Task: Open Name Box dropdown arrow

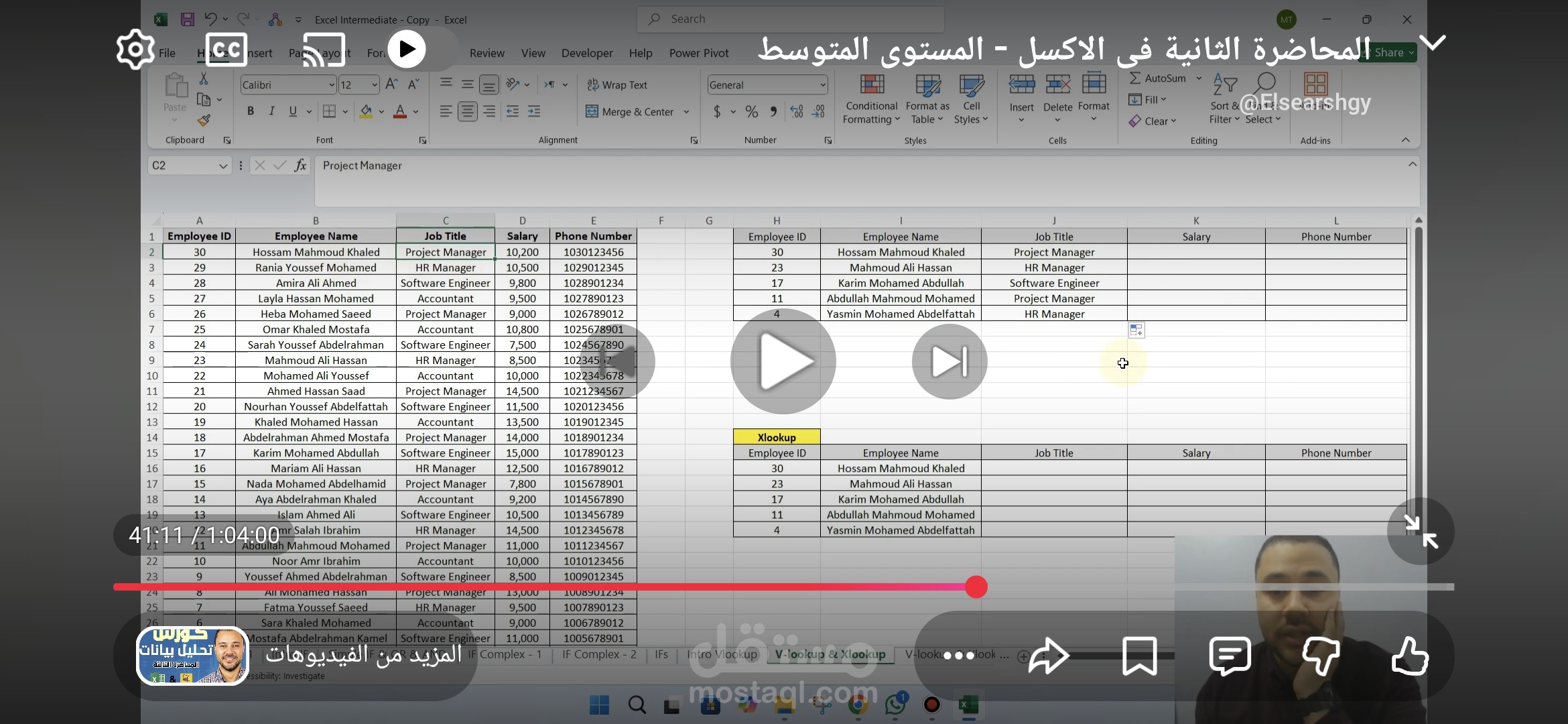Action: pyautogui.click(x=223, y=166)
